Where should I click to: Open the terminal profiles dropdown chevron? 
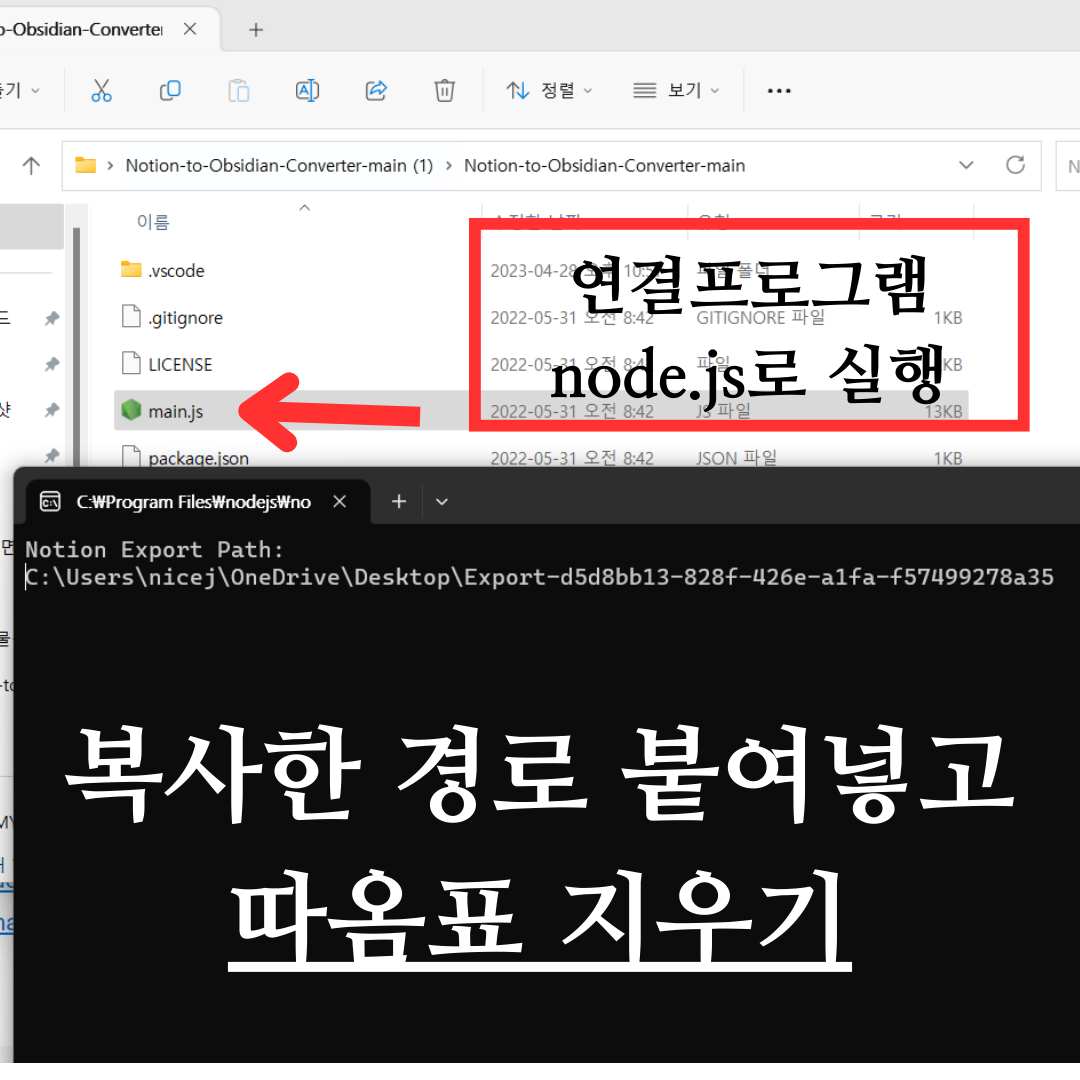point(442,502)
